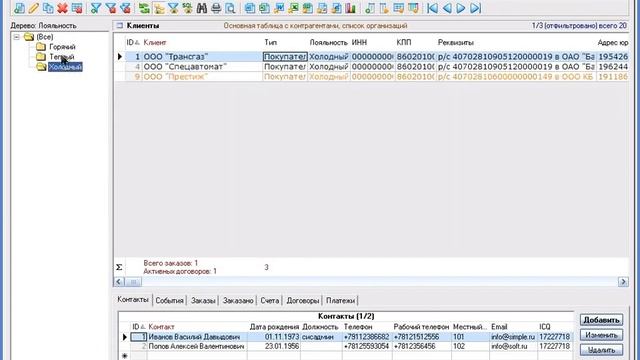Click the Покупатель type cell of Трансгаз

coord(285,57)
